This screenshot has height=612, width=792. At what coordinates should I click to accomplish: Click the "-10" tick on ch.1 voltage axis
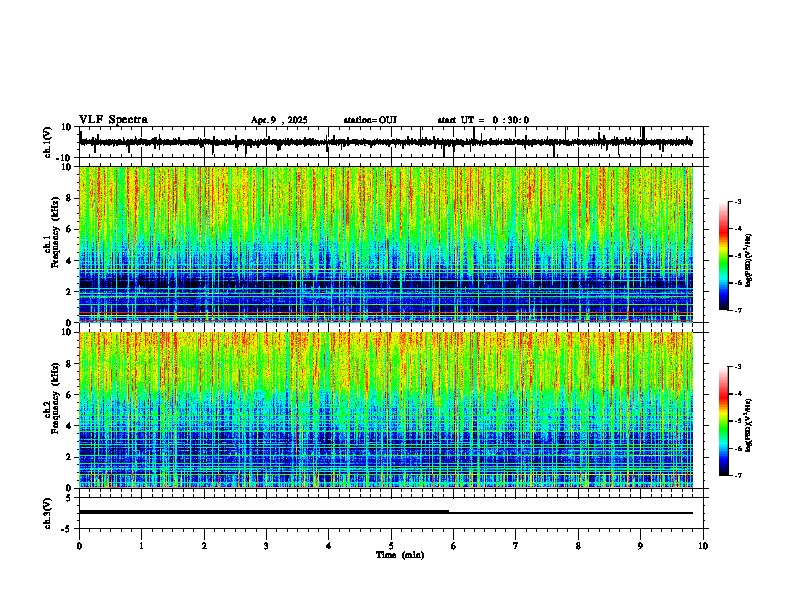point(65,158)
